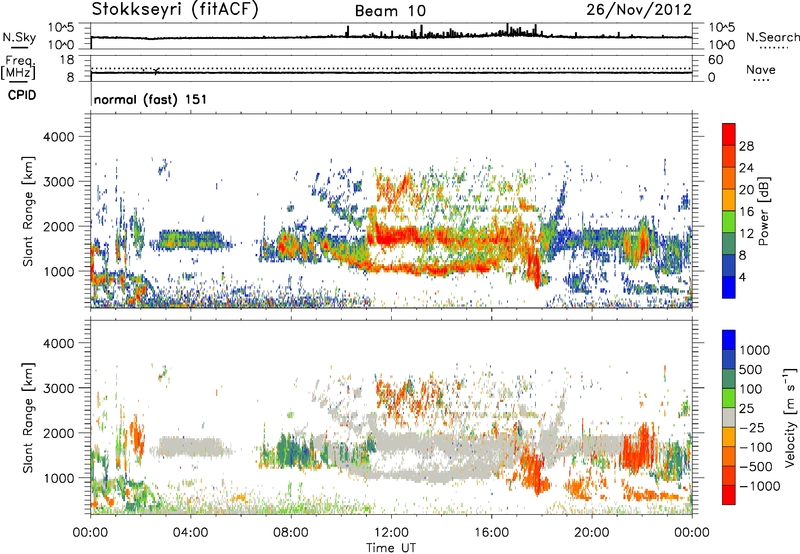Click the 2000 km tick in power panel
The image size is (800, 554).
click(x=58, y=226)
